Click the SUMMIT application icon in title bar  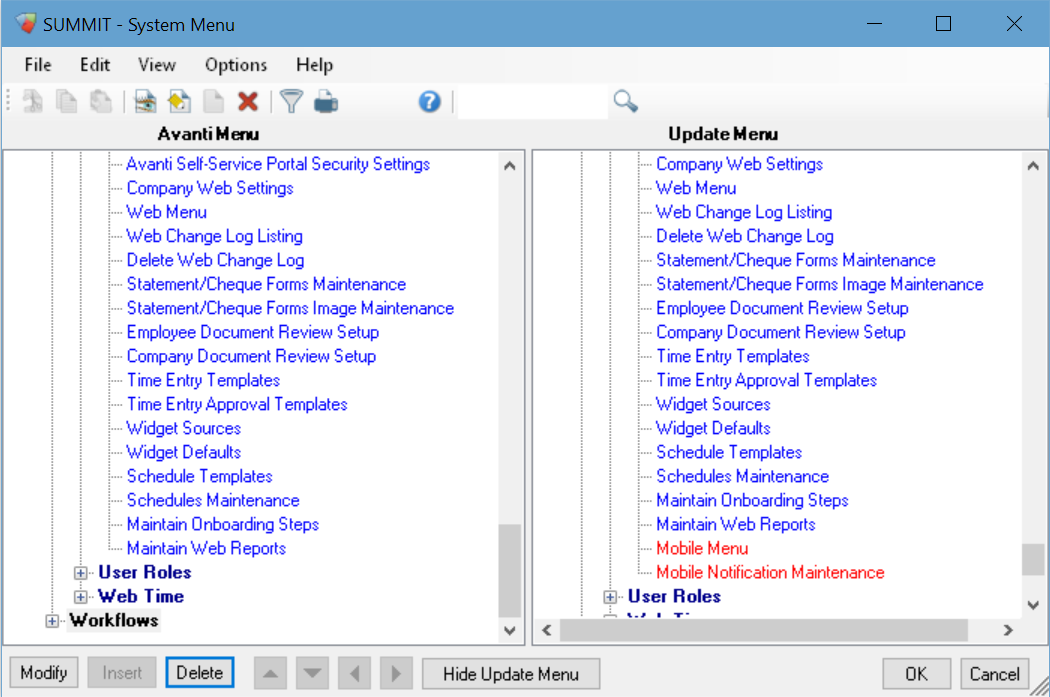[26, 23]
